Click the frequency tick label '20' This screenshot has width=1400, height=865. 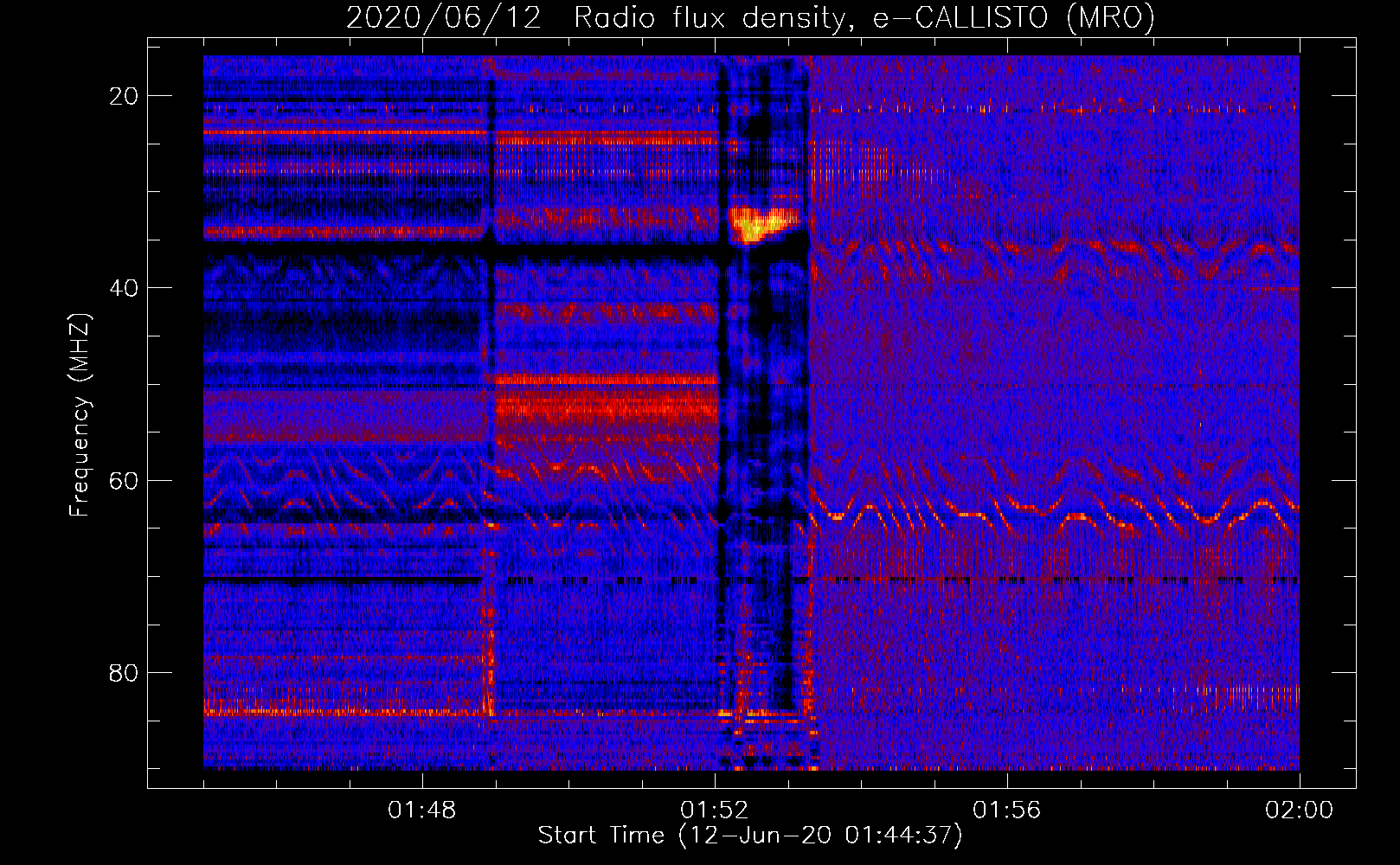point(125,96)
